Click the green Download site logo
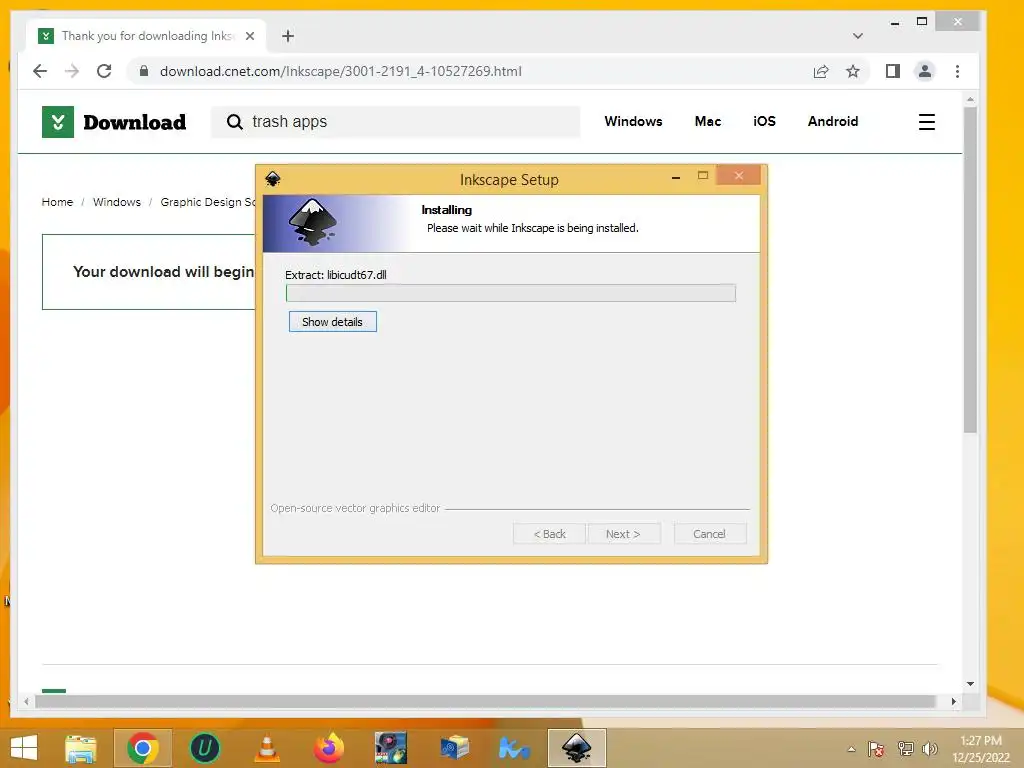Image resolution: width=1024 pixels, height=768 pixels. point(57,122)
